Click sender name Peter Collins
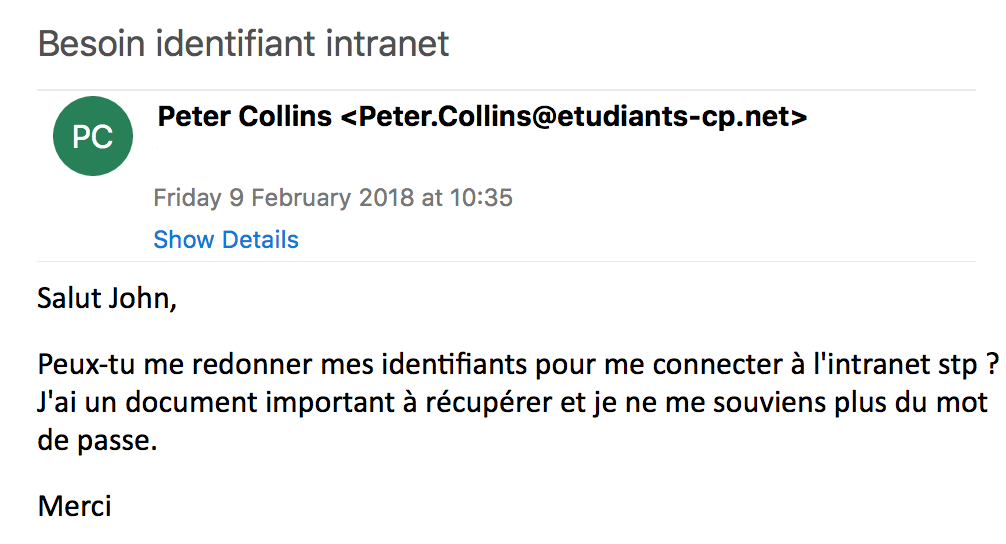Viewport: 1006px width, 544px height. click(x=244, y=117)
